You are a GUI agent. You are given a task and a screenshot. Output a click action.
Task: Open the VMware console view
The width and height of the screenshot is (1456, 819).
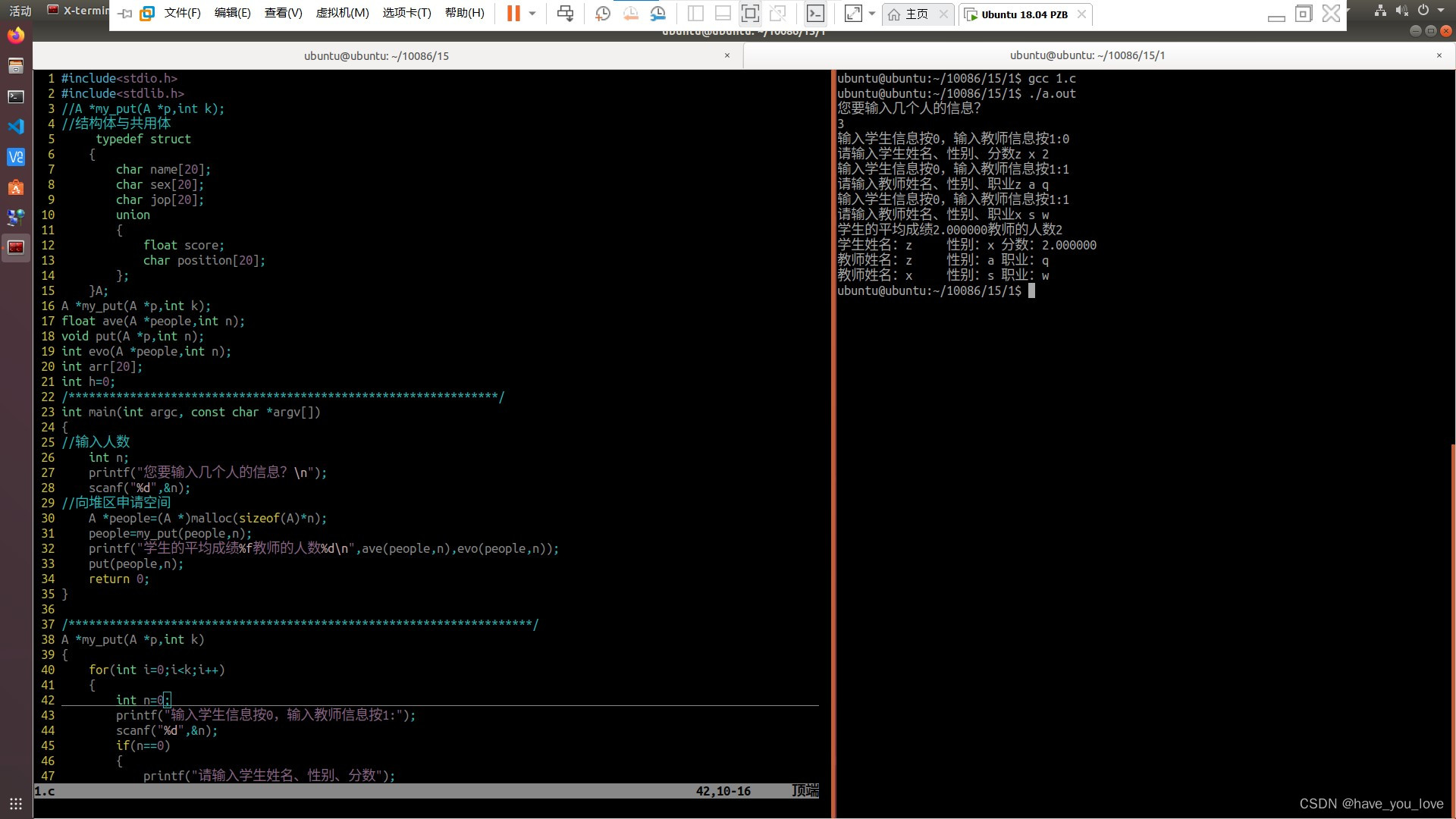coord(815,14)
